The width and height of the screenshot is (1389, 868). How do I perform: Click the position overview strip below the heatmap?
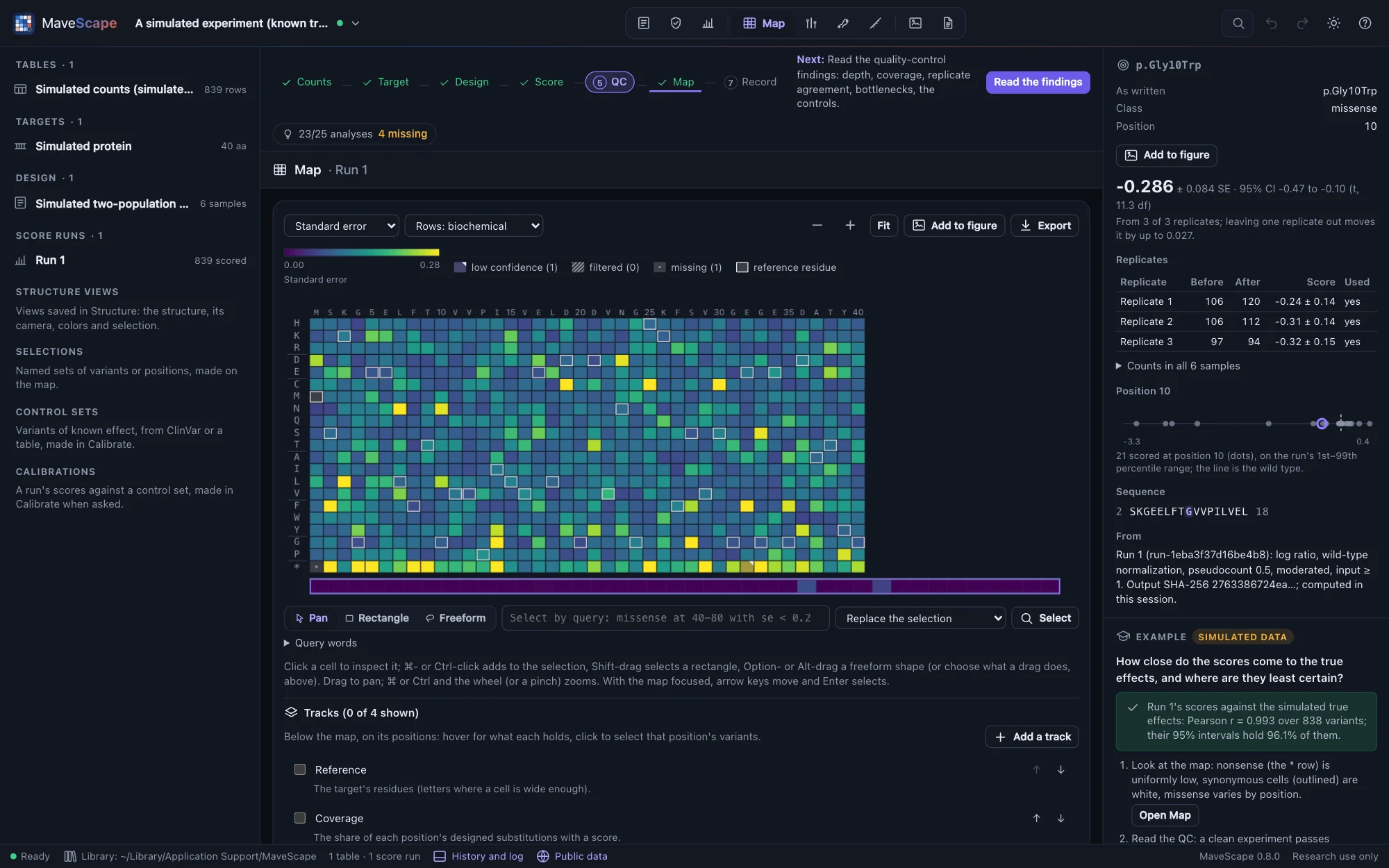685,586
